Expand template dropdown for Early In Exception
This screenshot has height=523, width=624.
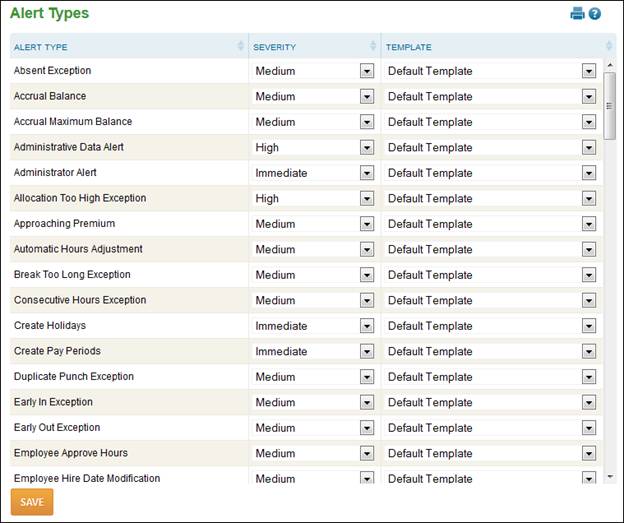(589, 402)
